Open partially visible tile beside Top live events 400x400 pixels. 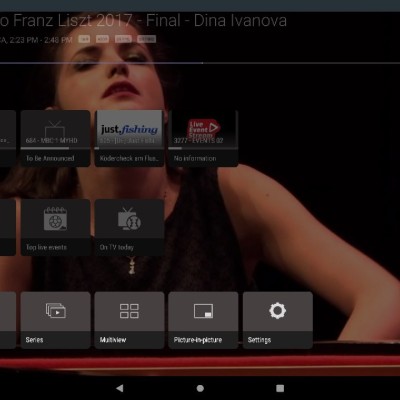pos(8,227)
